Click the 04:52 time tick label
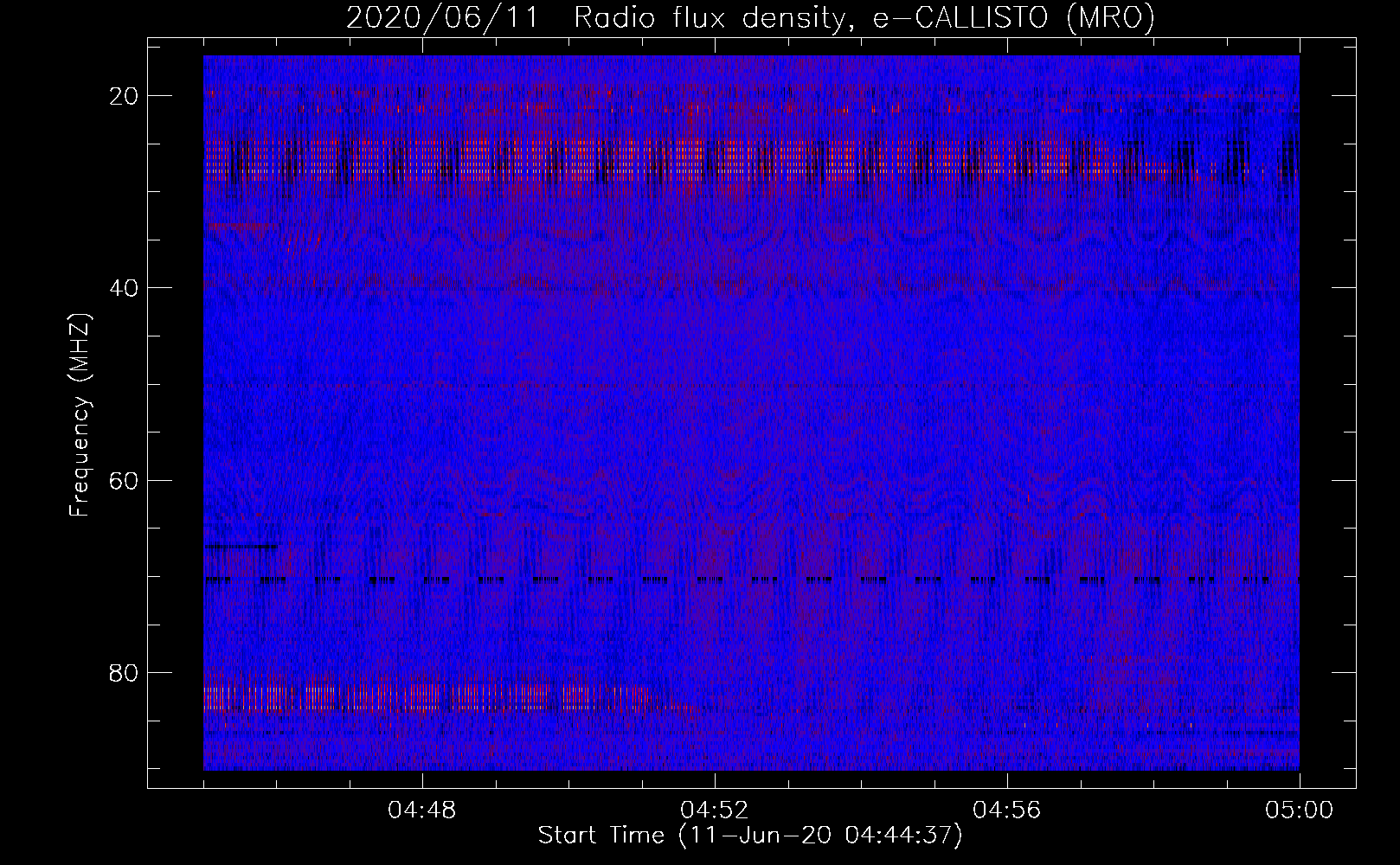Image resolution: width=1400 pixels, height=865 pixels. (715, 811)
